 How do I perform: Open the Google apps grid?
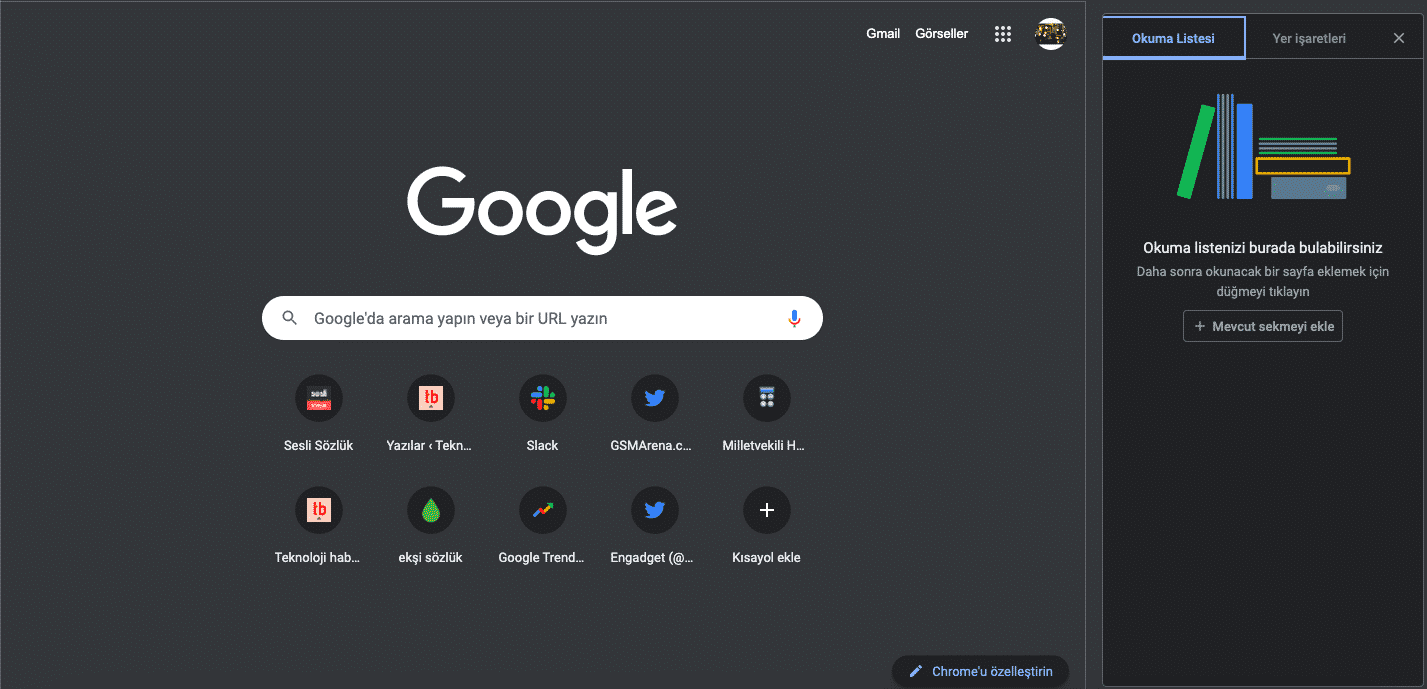click(x=1003, y=34)
